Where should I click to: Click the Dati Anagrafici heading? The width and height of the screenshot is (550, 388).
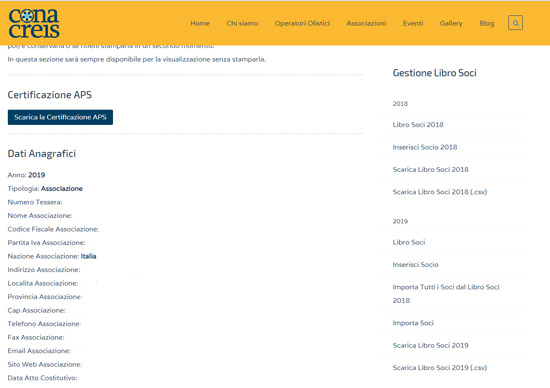point(42,154)
